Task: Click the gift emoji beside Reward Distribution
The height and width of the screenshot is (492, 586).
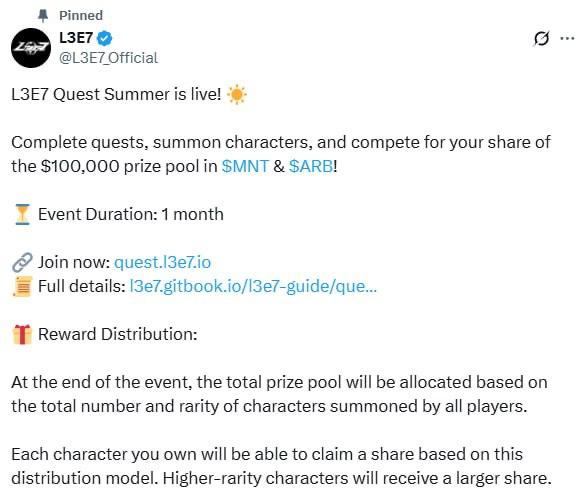Action: 22,334
